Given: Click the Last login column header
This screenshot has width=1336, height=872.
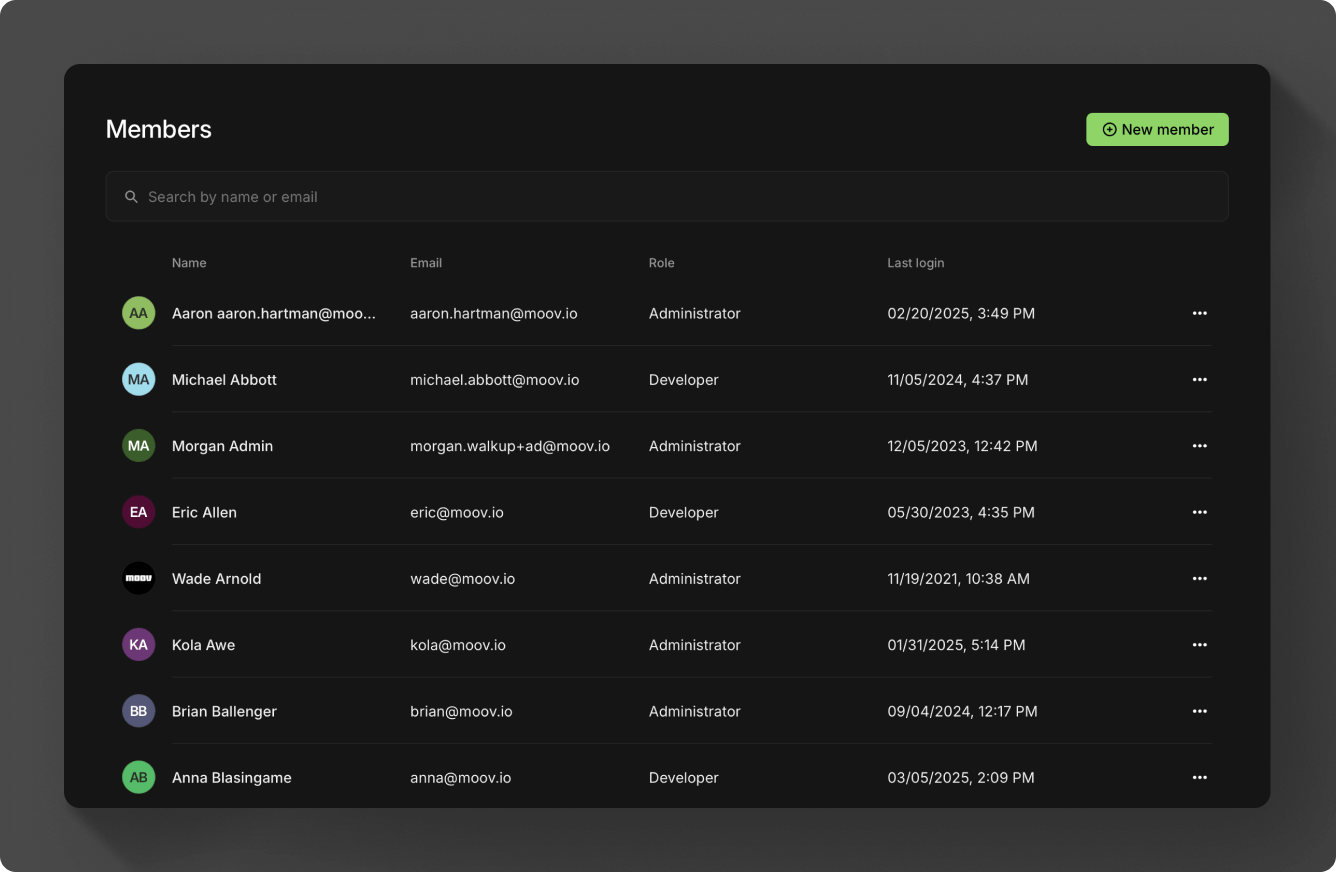Looking at the screenshot, I should [x=916, y=263].
